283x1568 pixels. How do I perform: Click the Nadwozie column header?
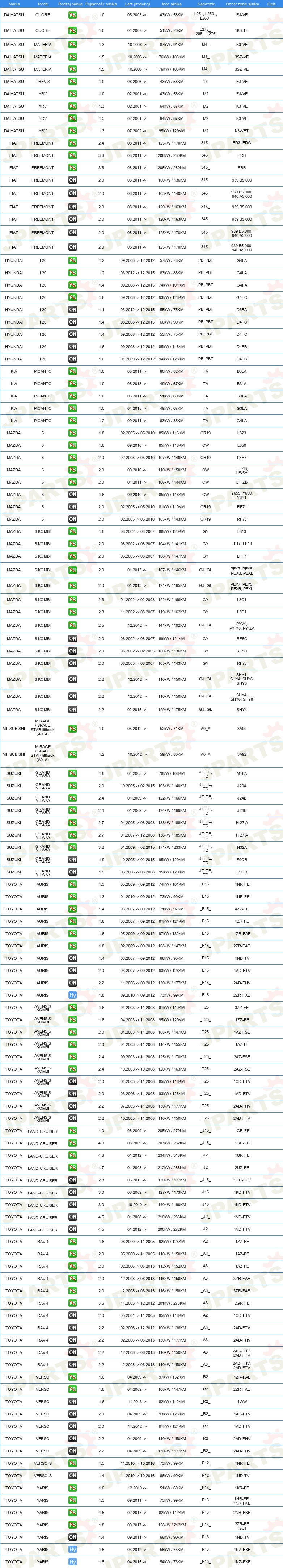click(x=206, y=4)
